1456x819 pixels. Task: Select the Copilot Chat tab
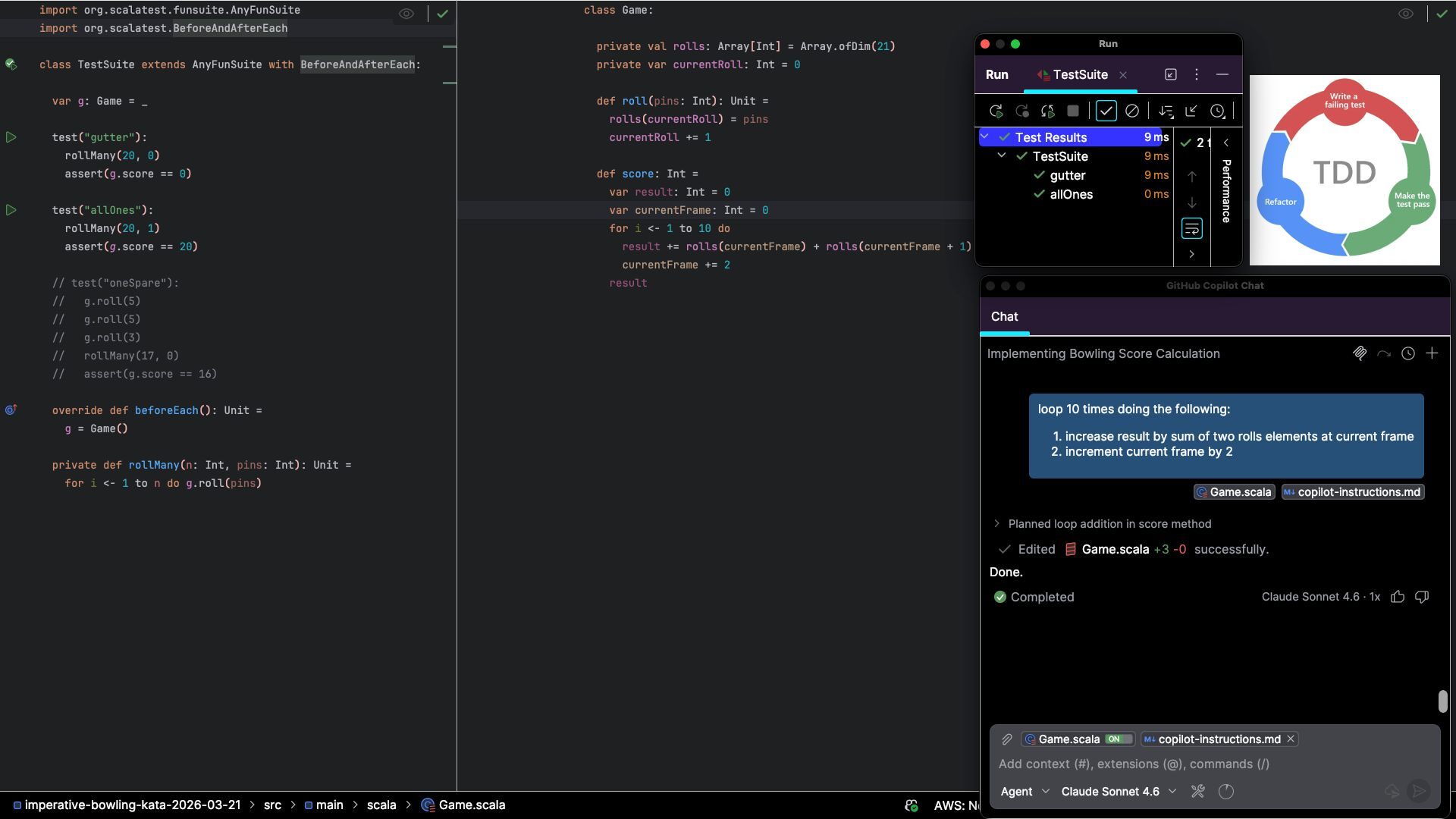click(1004, 317)
